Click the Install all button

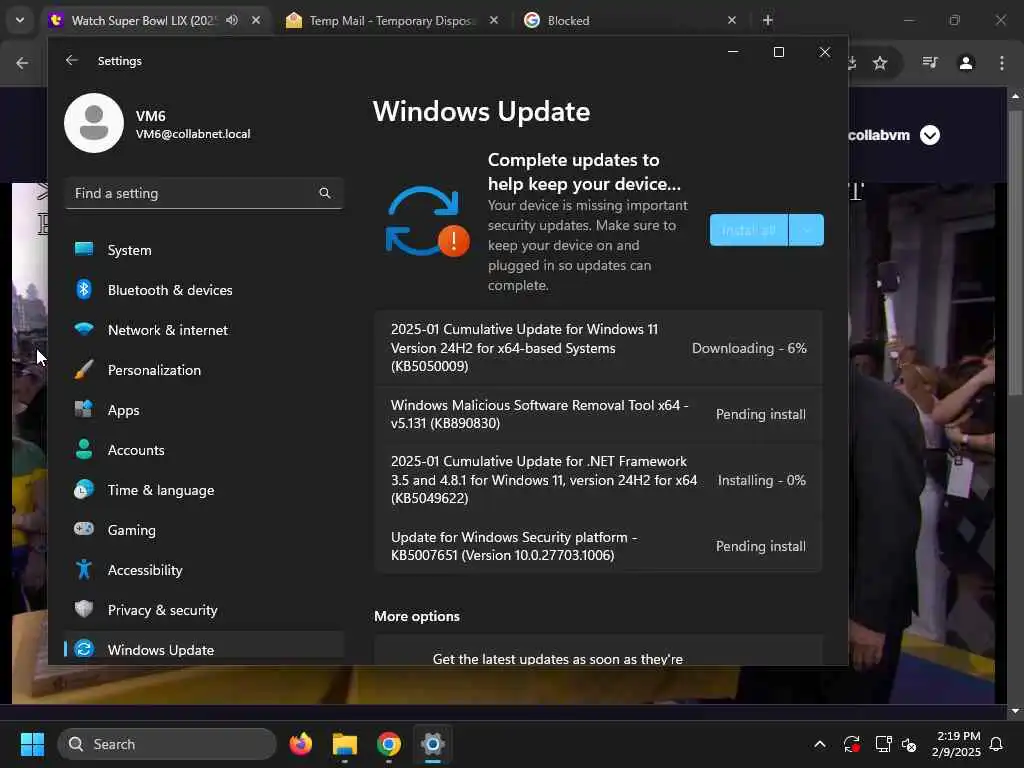coord(749,230)
